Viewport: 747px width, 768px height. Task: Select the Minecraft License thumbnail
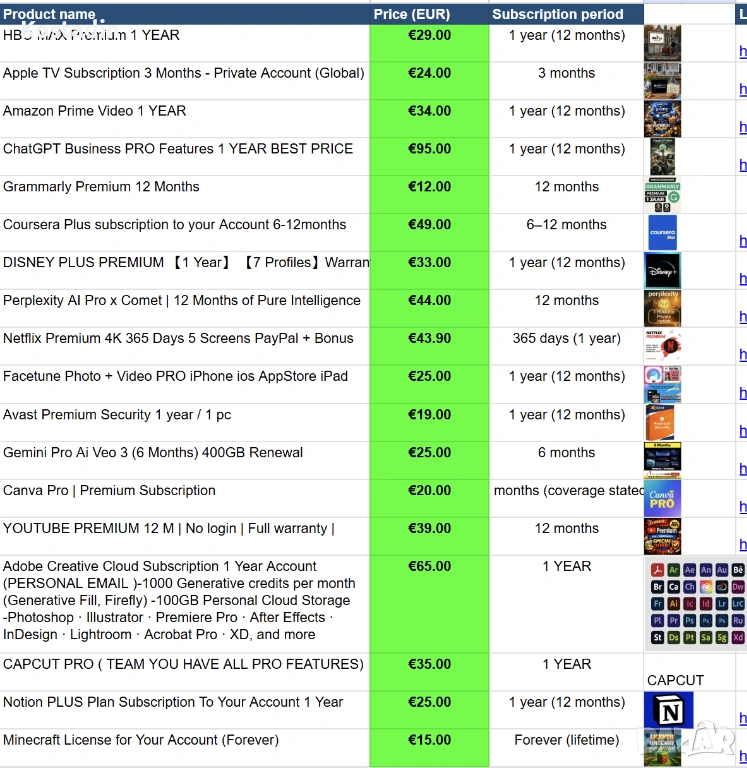point(662,748)
